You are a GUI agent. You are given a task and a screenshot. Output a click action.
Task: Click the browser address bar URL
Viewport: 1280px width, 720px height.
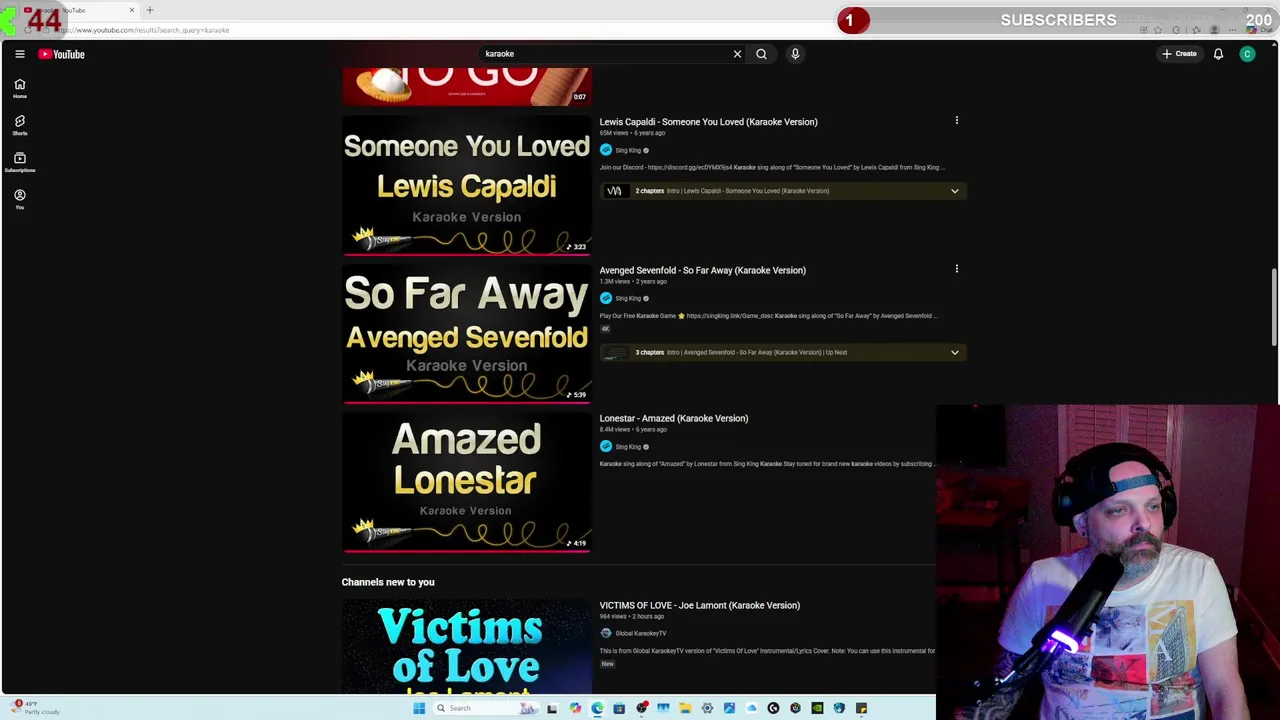click(x=146, y=30)
